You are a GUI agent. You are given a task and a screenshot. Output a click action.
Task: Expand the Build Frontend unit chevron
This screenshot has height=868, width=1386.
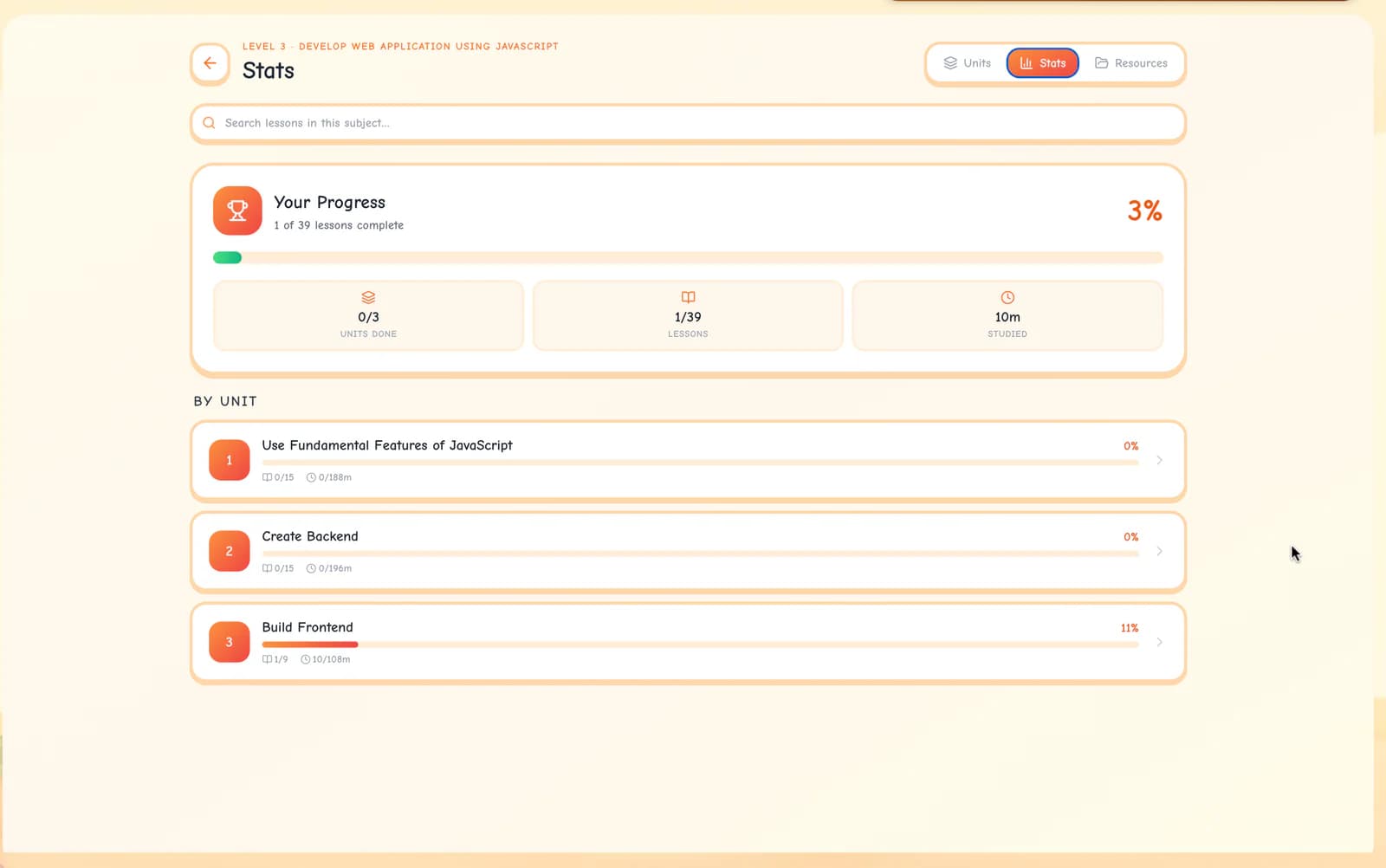click(1159, 642)
